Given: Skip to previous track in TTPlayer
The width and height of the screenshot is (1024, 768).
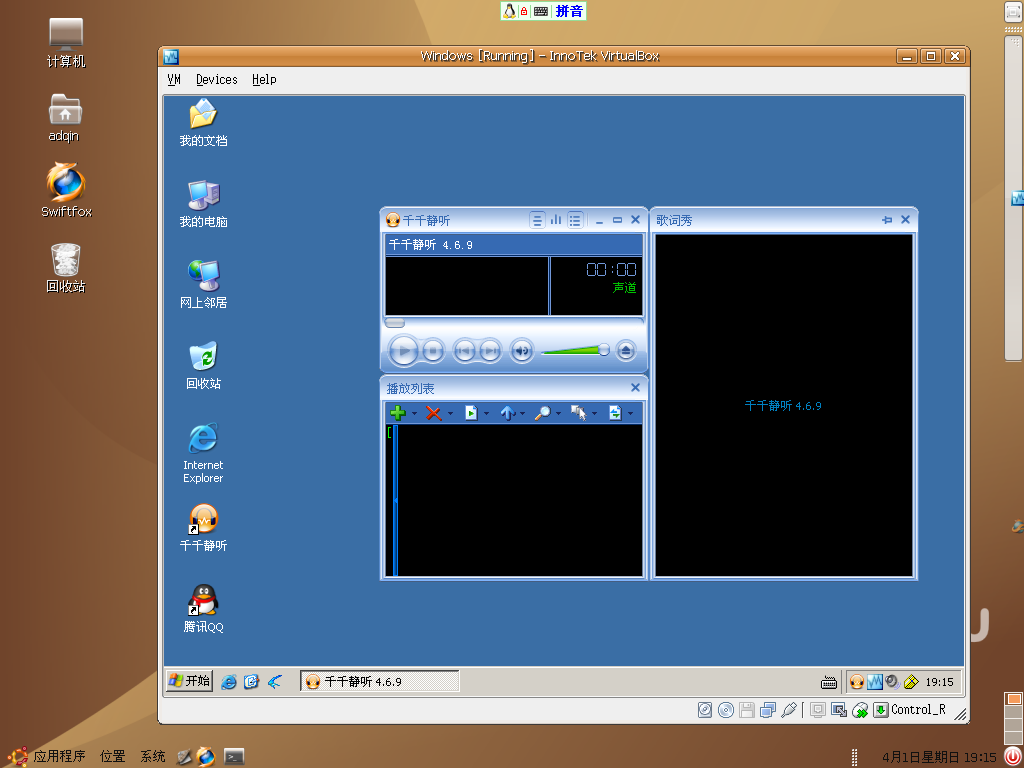Looking at the screenshot, I should click(464, 351).
